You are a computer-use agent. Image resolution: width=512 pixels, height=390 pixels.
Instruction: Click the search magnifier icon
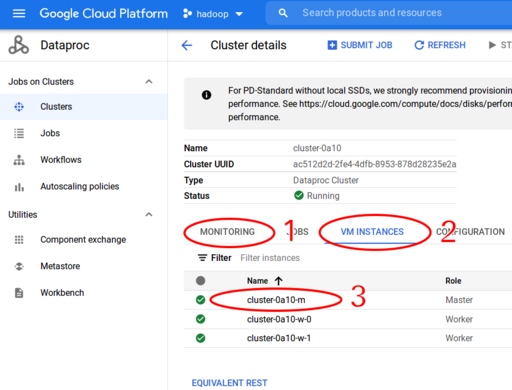click(283, 13)
